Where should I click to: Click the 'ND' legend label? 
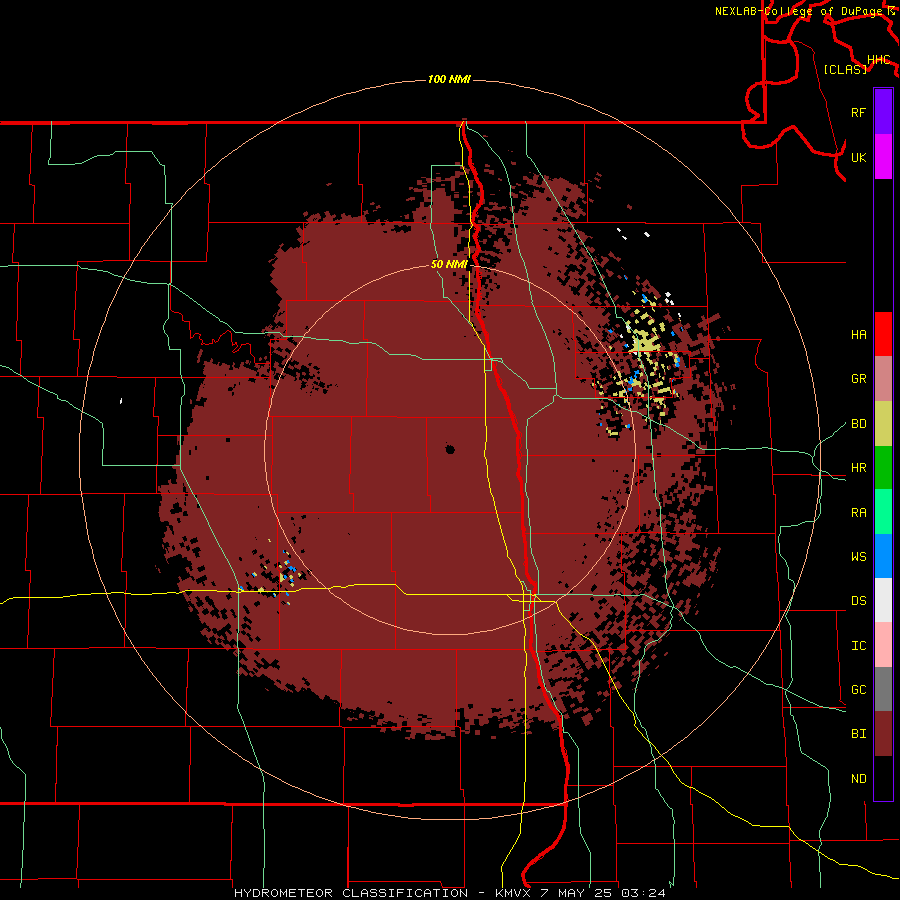pos(859,779)
